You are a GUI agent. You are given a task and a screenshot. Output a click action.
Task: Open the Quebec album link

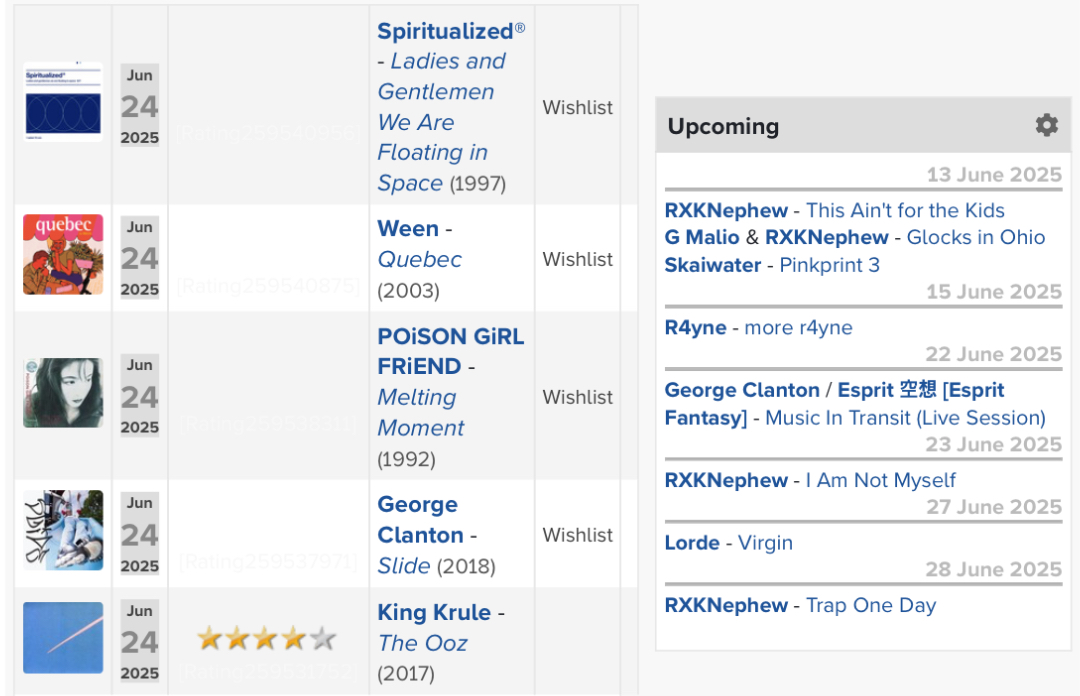coord(419,260)
